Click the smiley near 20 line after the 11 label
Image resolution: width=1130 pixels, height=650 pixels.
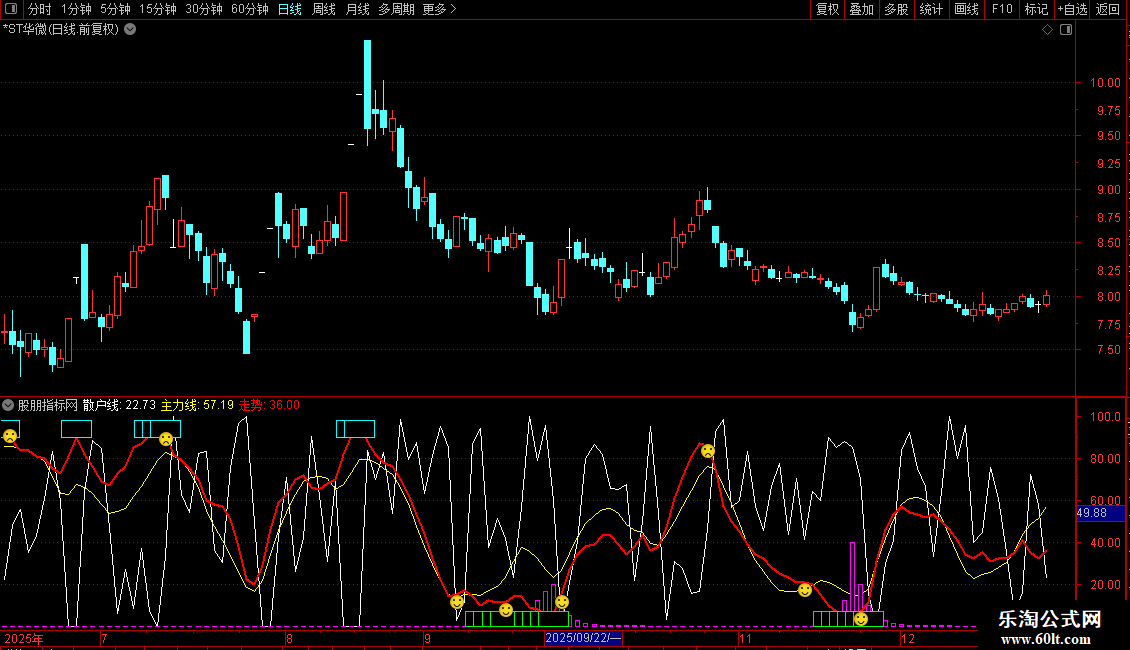(805, 590)
